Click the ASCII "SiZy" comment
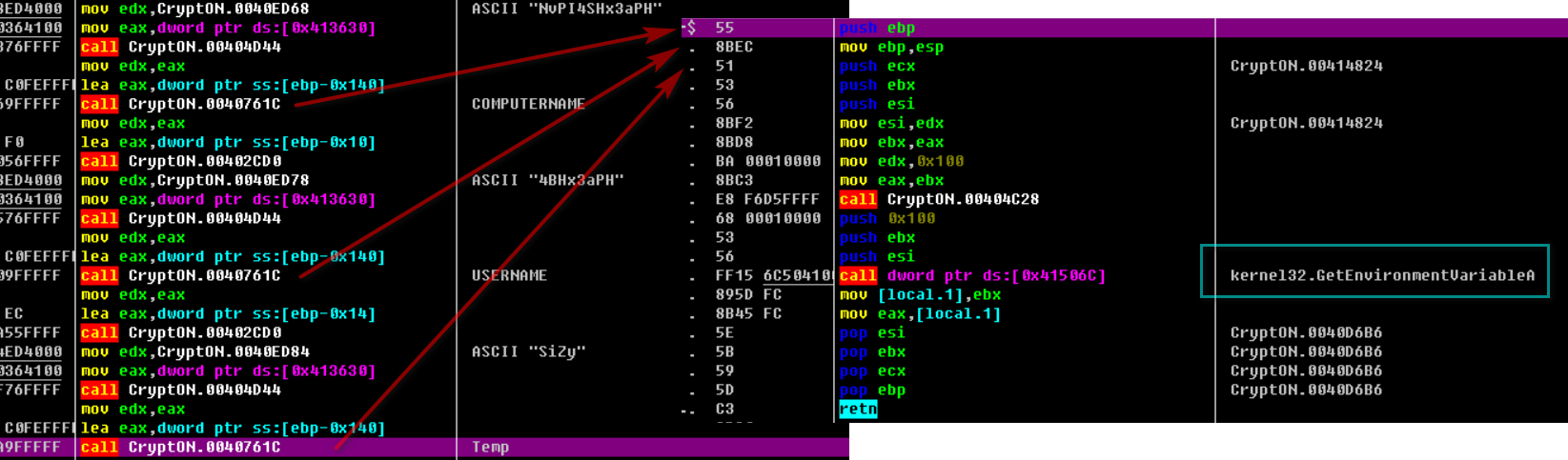The image size is (1568, 460). point(529,351)
